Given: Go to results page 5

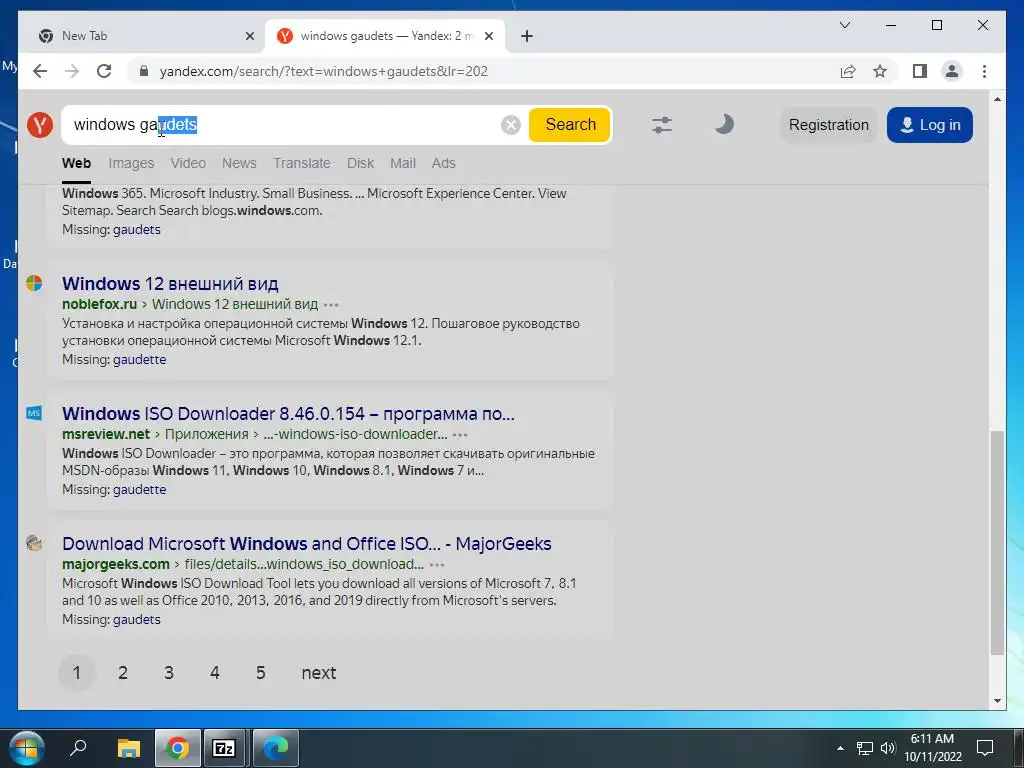Looking at the screenshot, I should tap(261, 673).
